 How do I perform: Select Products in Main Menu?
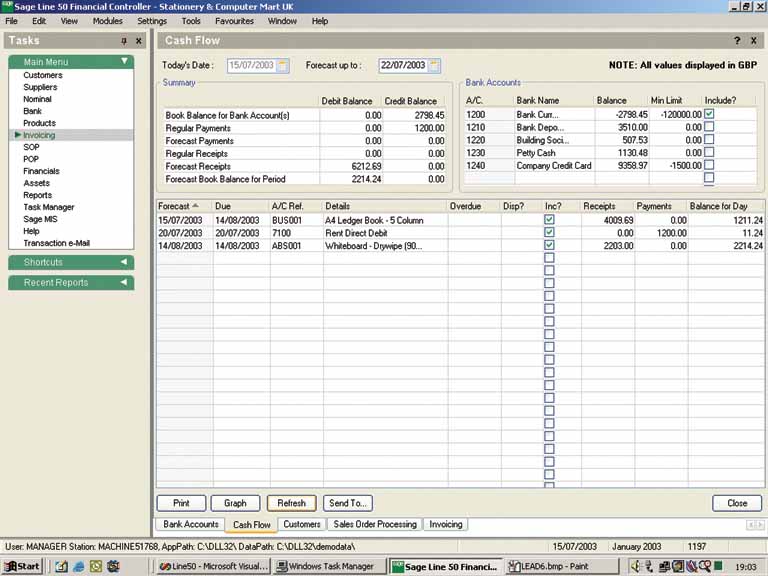[40, 123]
